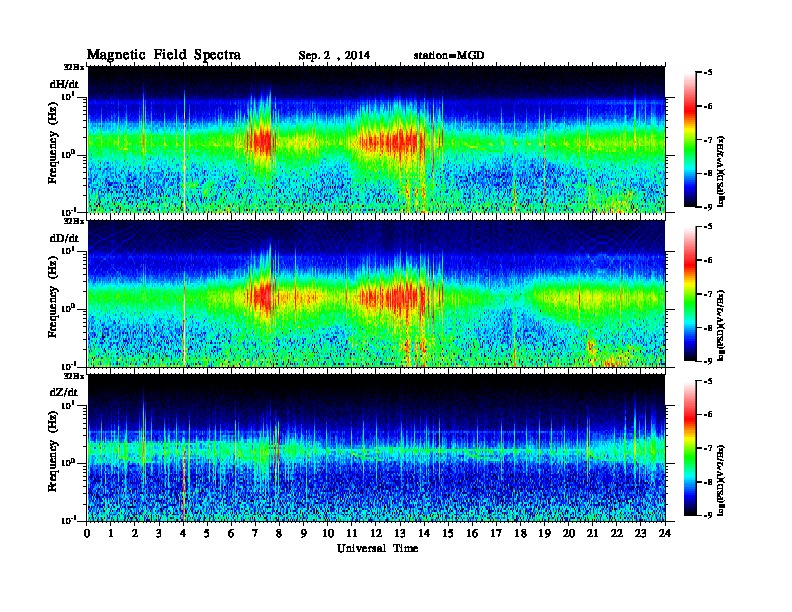Click hour 21 on the time axis
This screenshot has width=792, height=612.
tap(592, 533)
